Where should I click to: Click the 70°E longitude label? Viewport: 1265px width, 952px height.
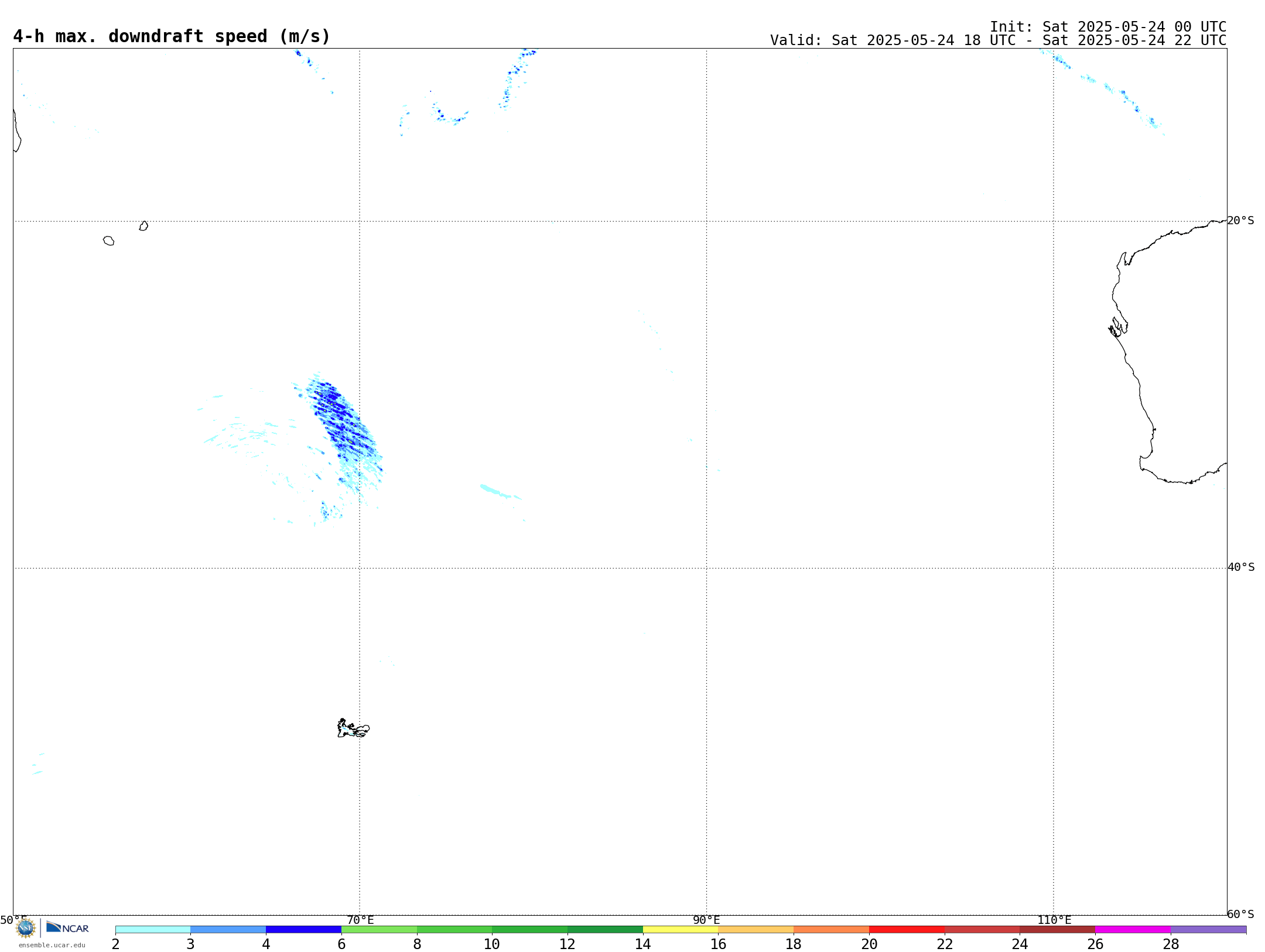[x=360, y=920]
